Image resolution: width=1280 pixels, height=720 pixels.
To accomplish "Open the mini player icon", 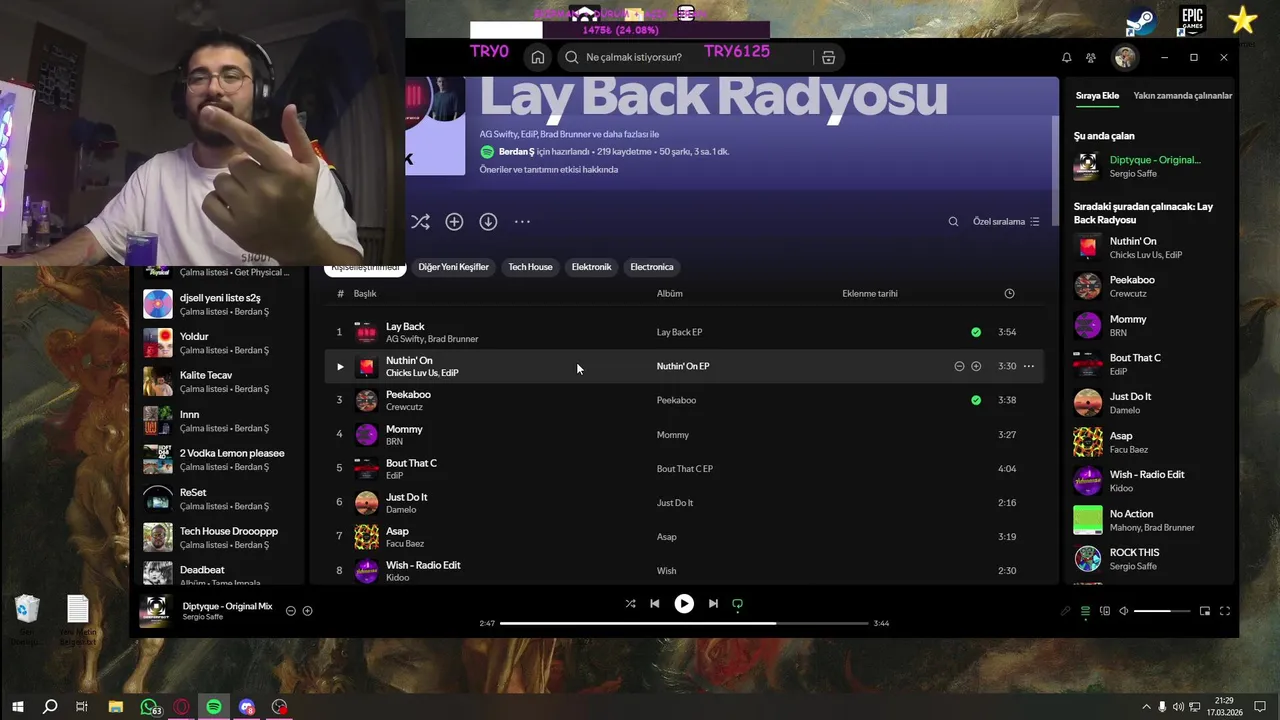I will click(x=1205, y=611).
